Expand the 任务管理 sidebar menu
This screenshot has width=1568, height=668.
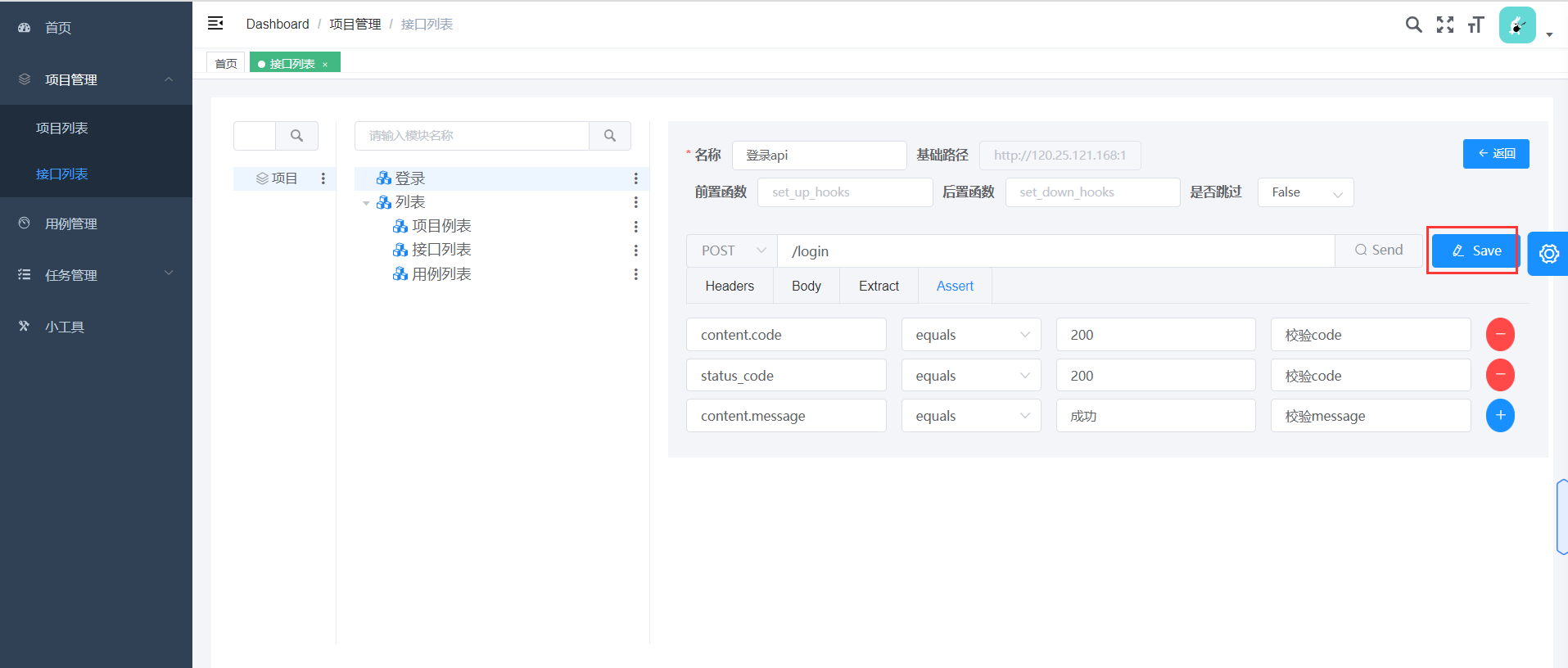point(169,273)
